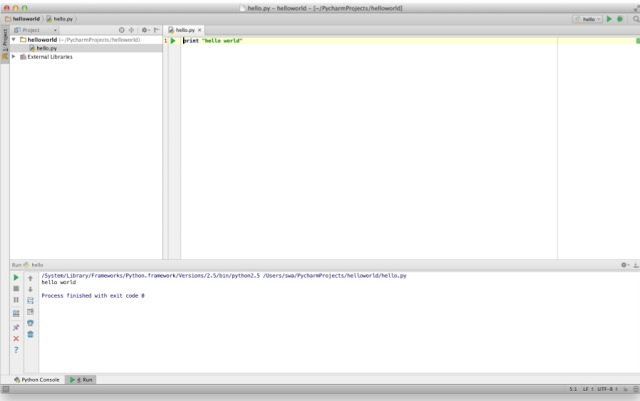
Task: Clear all console output with trash icon
Action: (30, 334)
